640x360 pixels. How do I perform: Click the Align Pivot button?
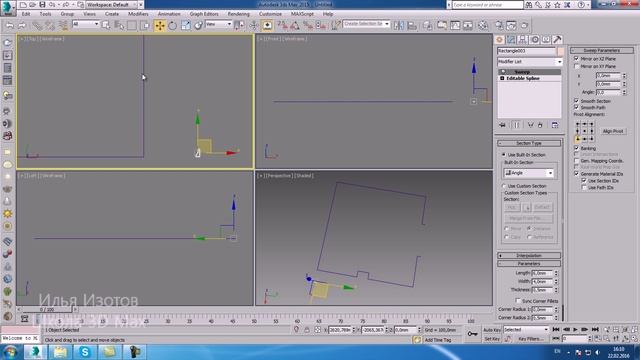[613, 131]
